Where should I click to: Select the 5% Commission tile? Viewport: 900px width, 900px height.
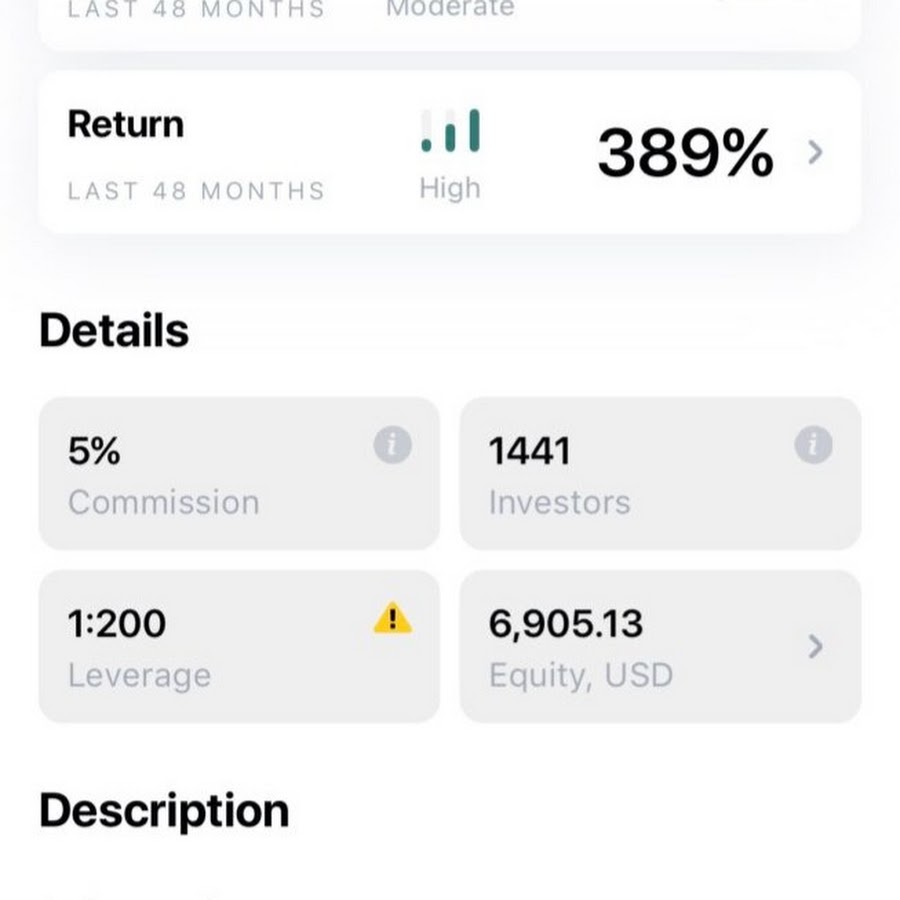point(239,474)
